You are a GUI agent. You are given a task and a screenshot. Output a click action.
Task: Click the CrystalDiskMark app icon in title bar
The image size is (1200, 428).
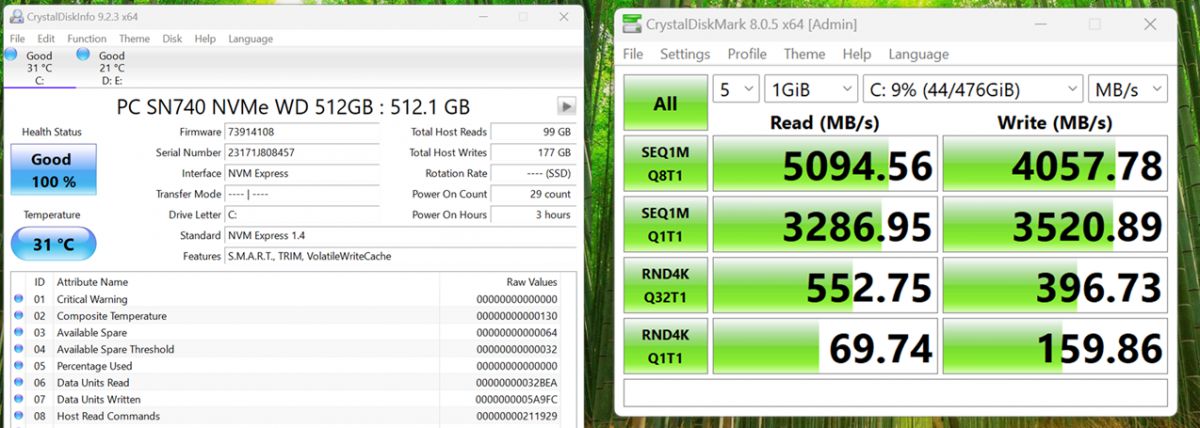[x=632, y=24]
